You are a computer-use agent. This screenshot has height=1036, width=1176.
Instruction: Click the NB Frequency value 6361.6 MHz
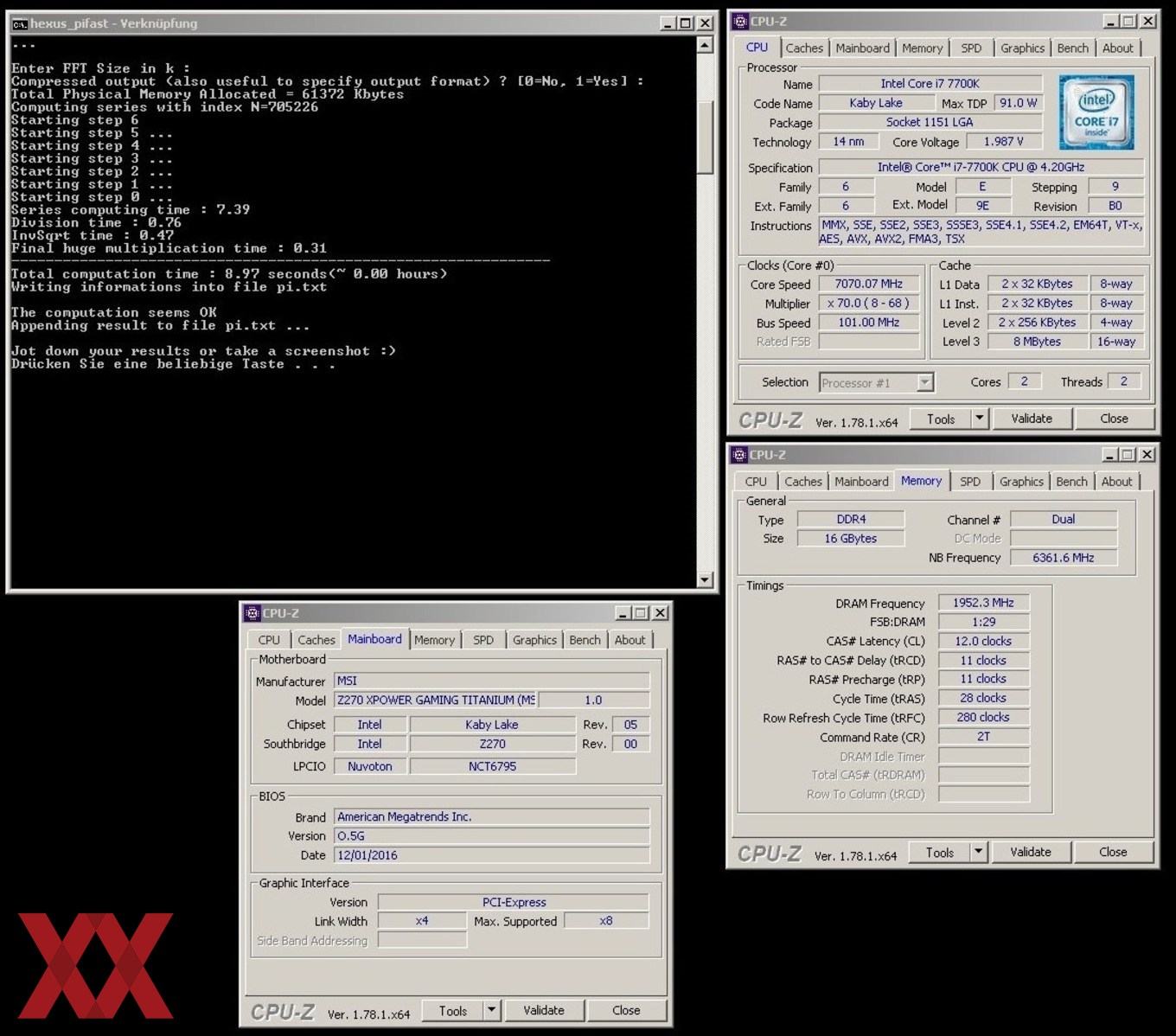[x=1063, y=558]
